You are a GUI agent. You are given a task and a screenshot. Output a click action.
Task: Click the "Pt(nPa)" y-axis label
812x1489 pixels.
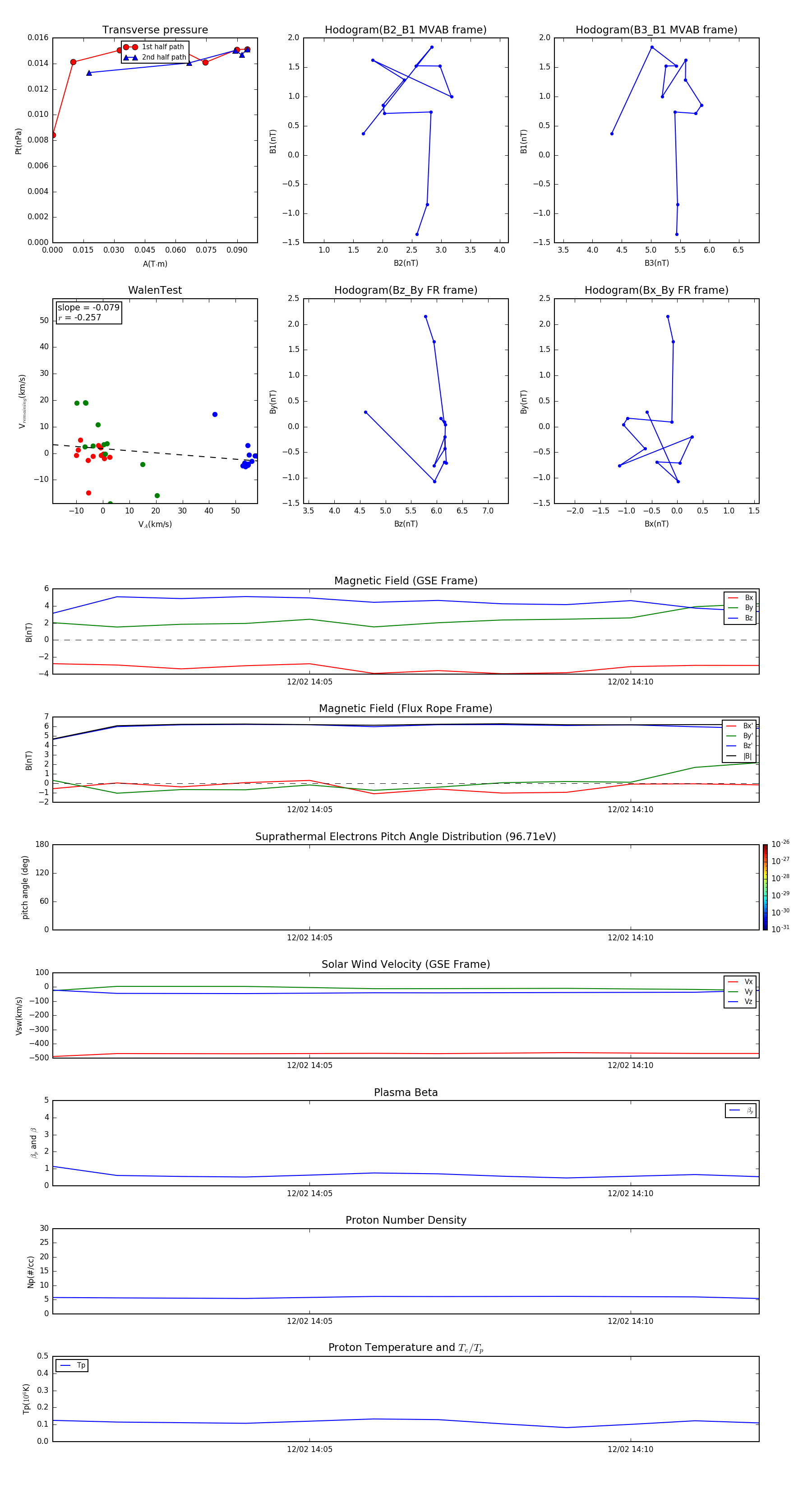point(18,141)
